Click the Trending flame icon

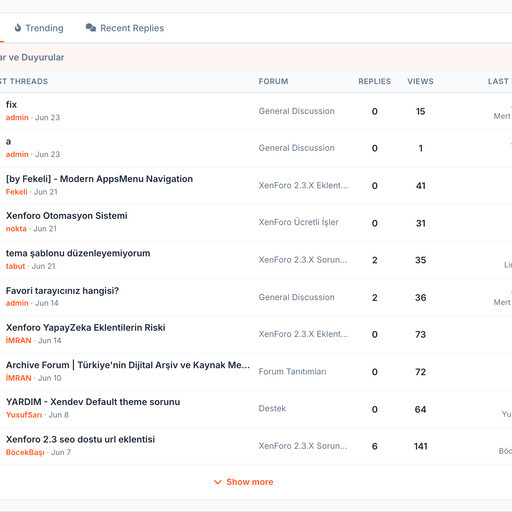coord(18,28)
